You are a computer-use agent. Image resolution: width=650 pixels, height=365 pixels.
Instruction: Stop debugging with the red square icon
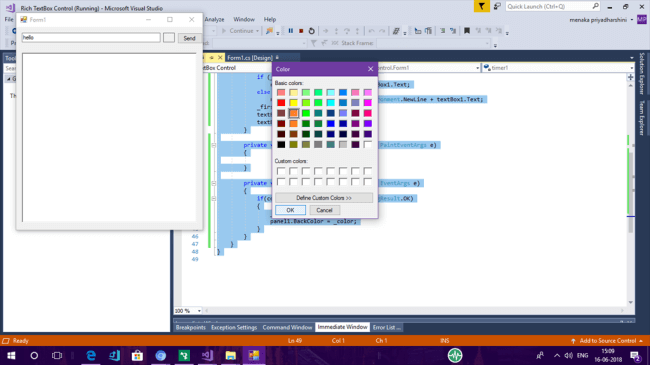(301, 31)
